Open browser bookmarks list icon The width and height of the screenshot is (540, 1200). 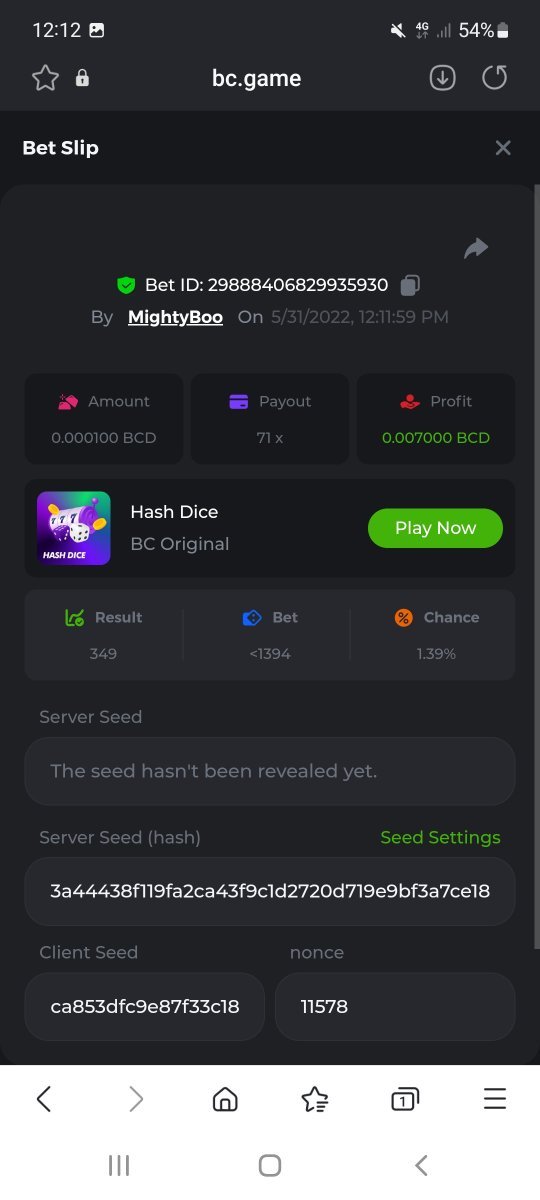point(315,1100)
